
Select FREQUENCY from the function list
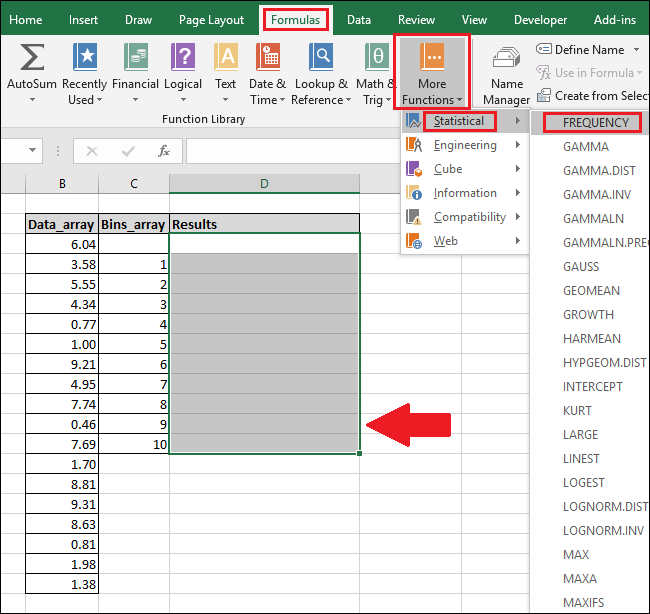pos(596,123)
